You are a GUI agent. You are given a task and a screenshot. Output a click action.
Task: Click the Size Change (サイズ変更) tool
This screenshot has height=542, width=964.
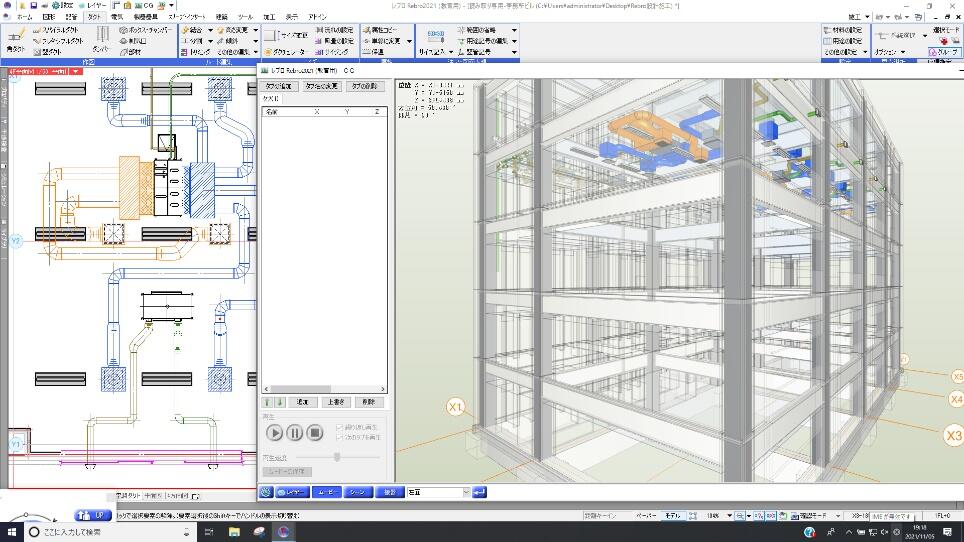point(286,36)
